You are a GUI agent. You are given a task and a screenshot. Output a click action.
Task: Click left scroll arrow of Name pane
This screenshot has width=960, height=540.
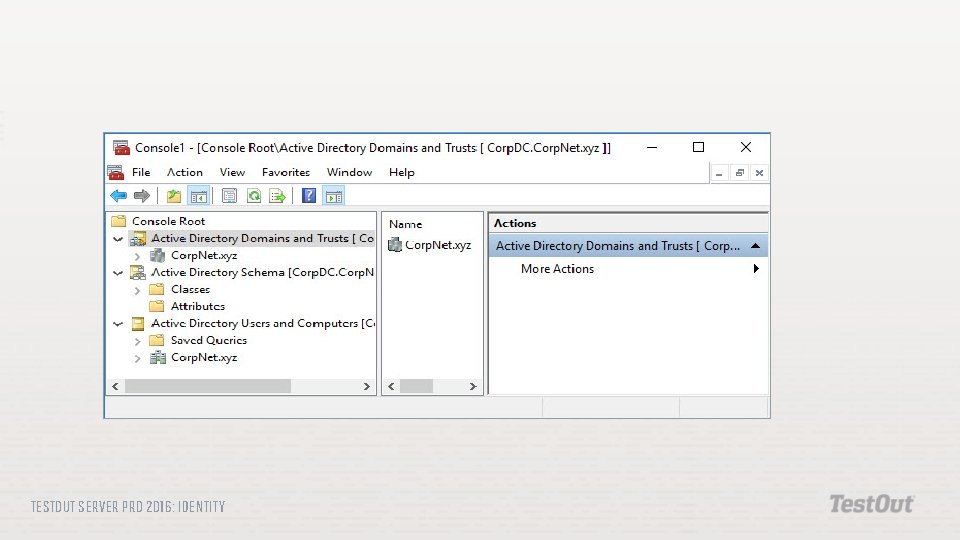click(x=391, y=386)
